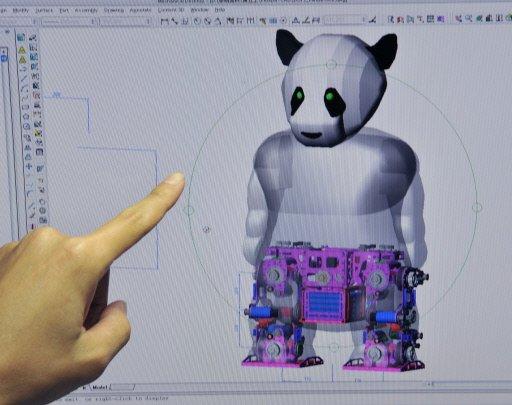Pick the circle drawing tool in left toolbar
Screen dimensions: 512x405
(26, 126)
